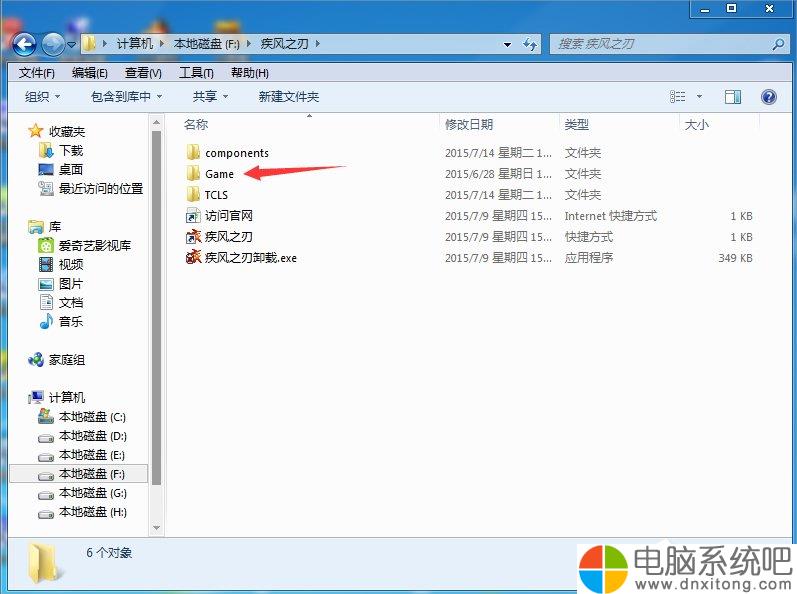
Task: Open the view options dropdown arrow
Action: (x=699, y=97)
